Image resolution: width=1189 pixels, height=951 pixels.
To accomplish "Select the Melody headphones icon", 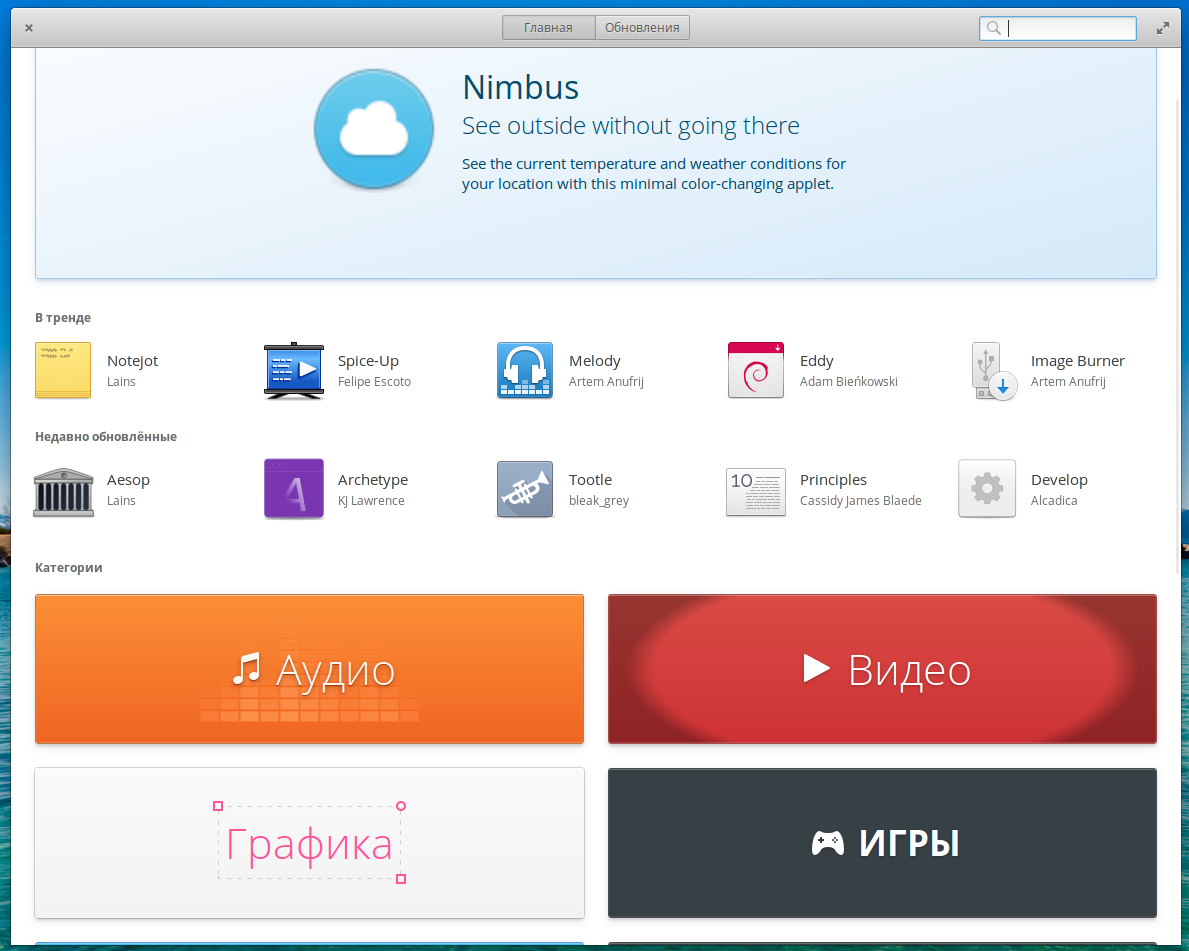I will (x=525, y=370).
